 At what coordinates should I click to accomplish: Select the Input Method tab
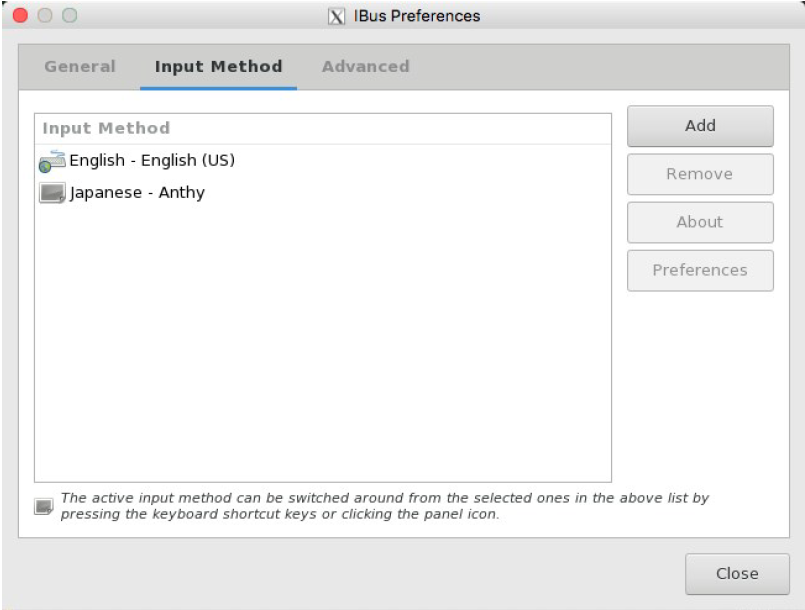(x=218, y=67)
